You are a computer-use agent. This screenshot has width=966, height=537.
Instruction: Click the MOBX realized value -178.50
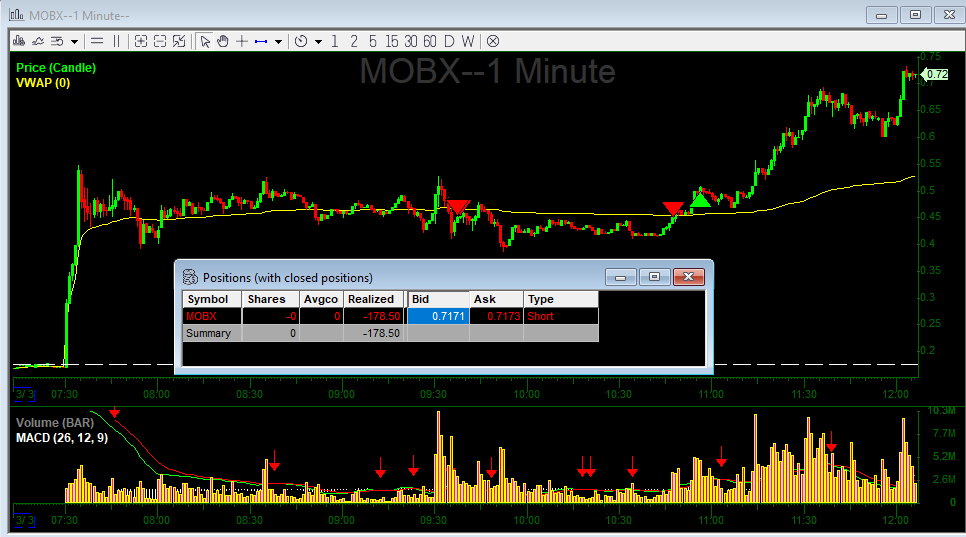[x=373, y=316]
